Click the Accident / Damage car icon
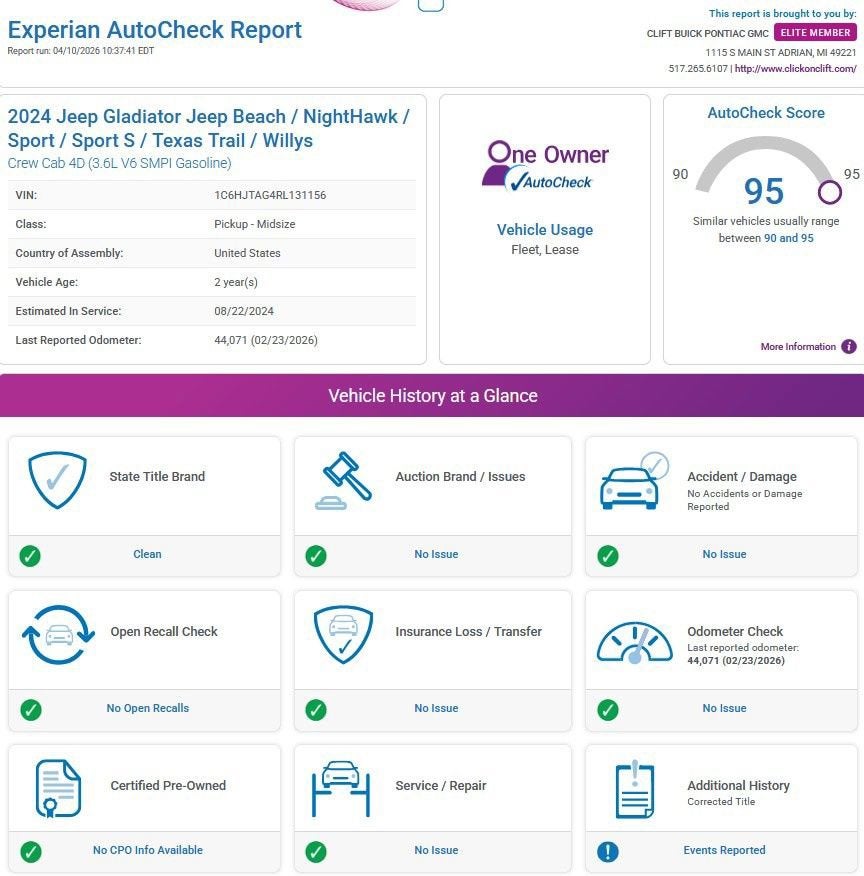The width and height of the screenshot is (864, 876). pos(634,480)
